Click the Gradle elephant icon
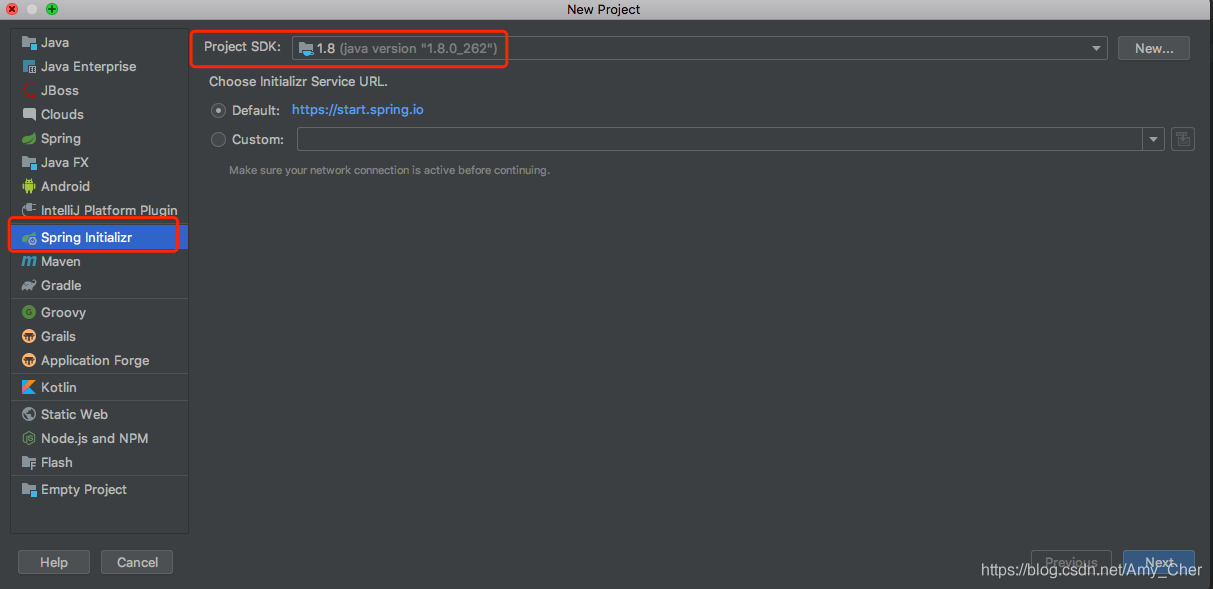Viewport: 1213px width, 589px height. pyautogui.click(x=29, y=286)
